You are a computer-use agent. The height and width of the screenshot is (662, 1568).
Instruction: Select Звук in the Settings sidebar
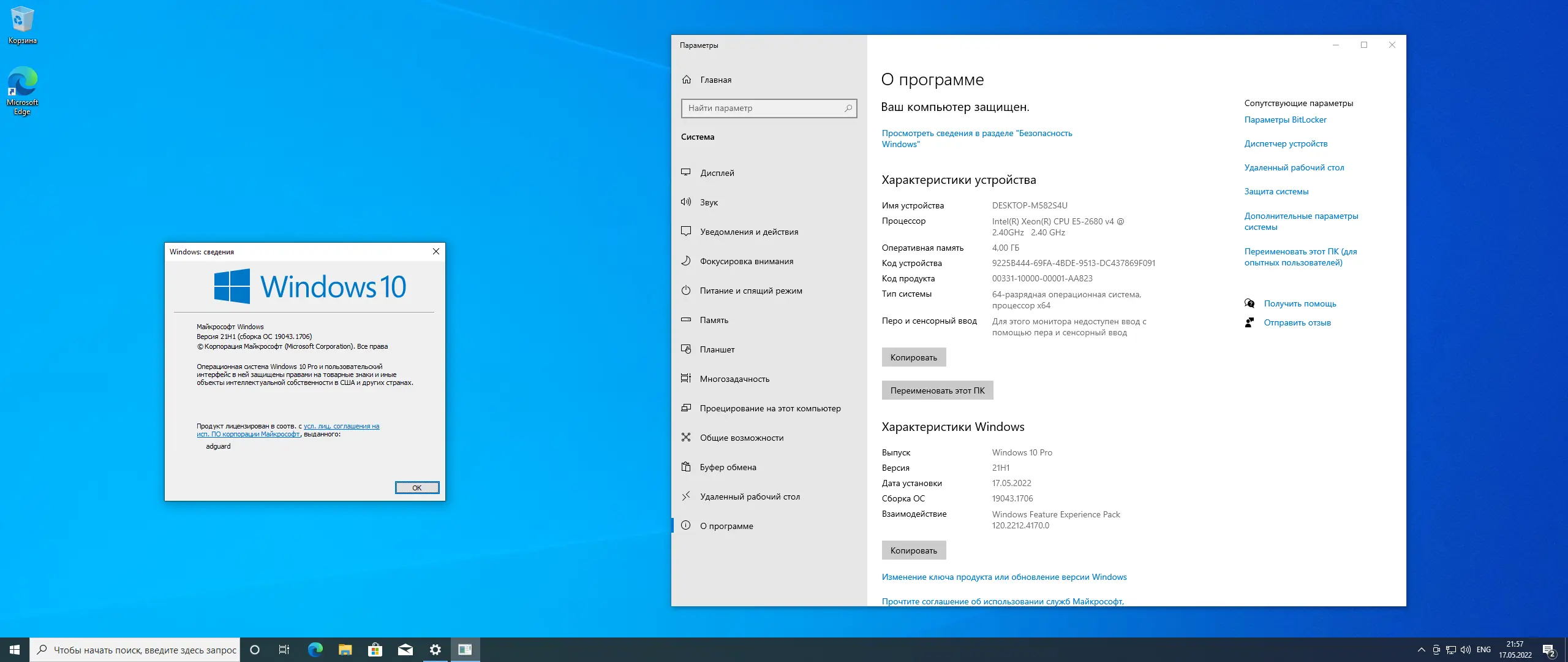tap(710, 202)
